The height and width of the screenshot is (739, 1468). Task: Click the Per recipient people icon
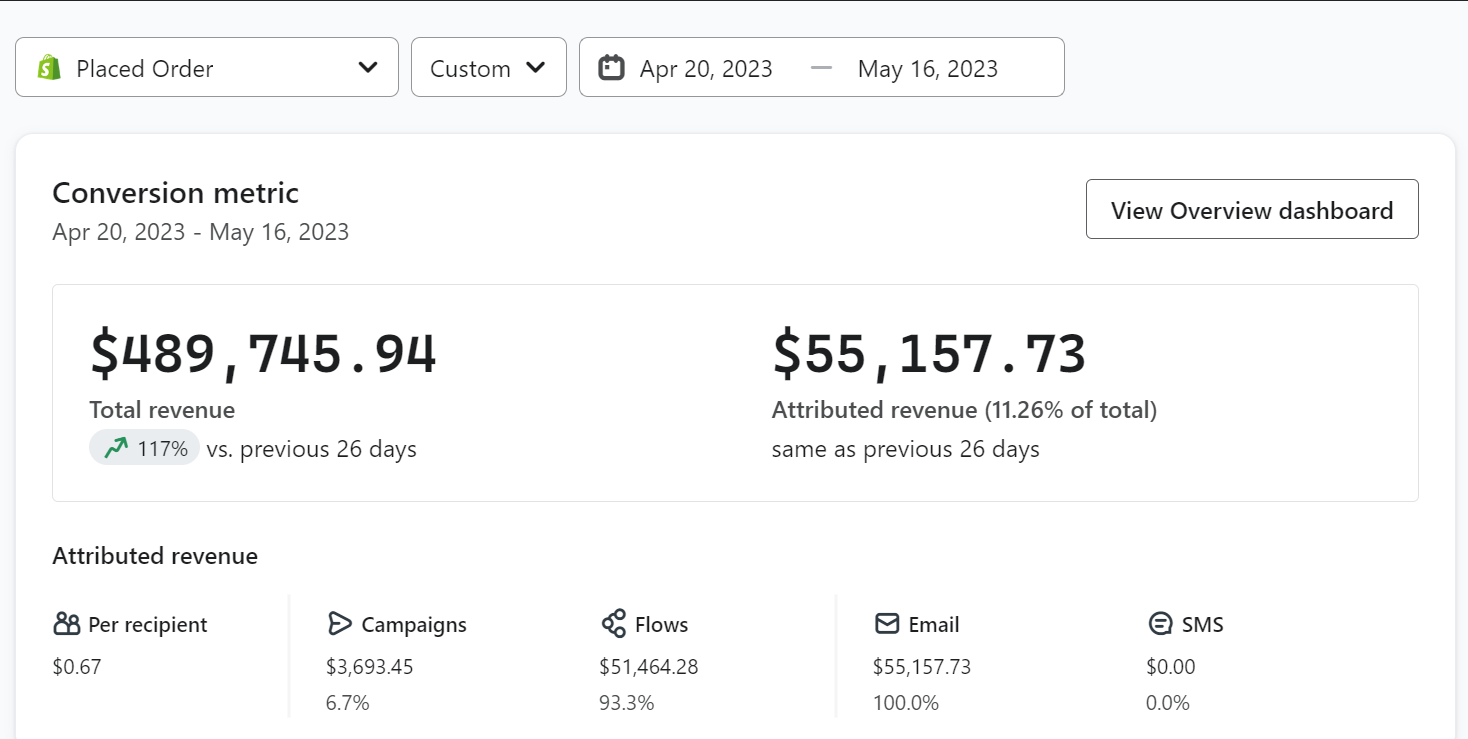click(x=66, y=624)
